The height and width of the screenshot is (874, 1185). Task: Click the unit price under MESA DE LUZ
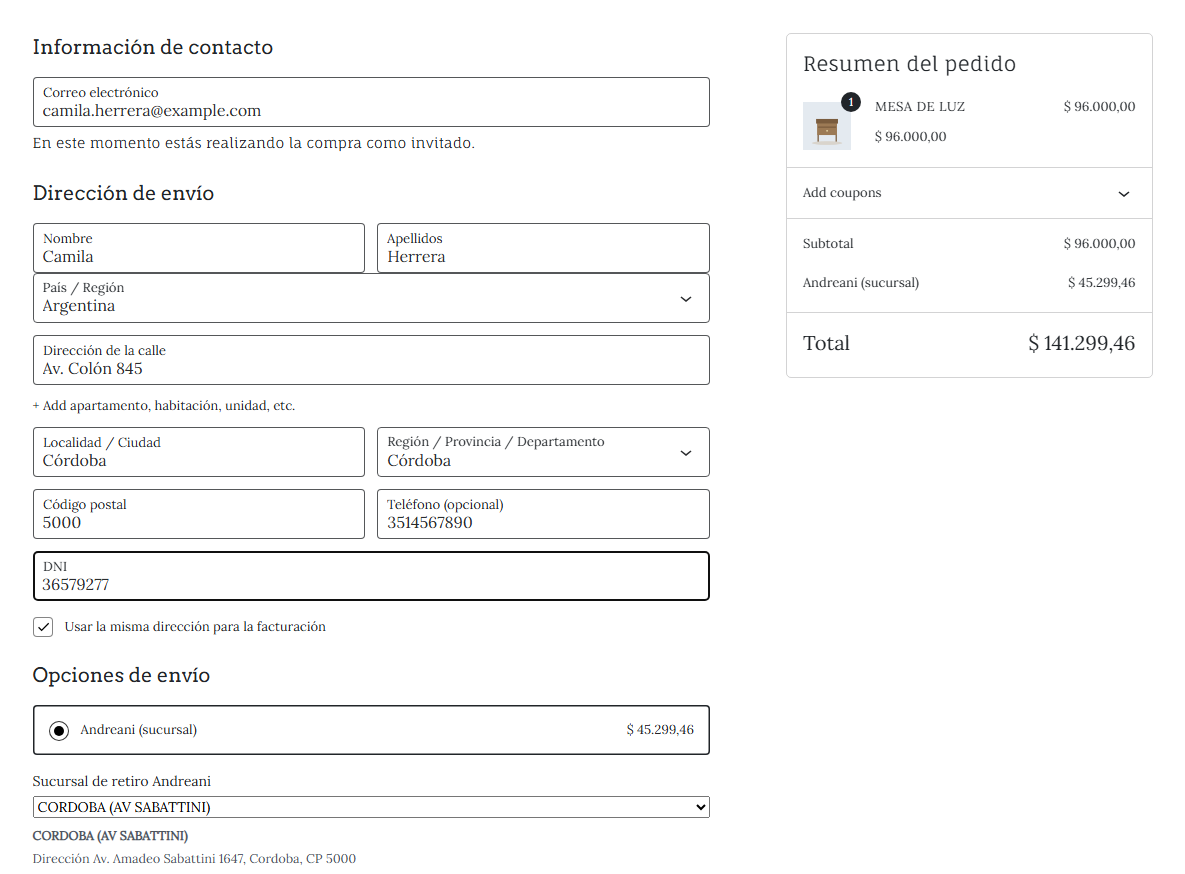tap(911, 137)
